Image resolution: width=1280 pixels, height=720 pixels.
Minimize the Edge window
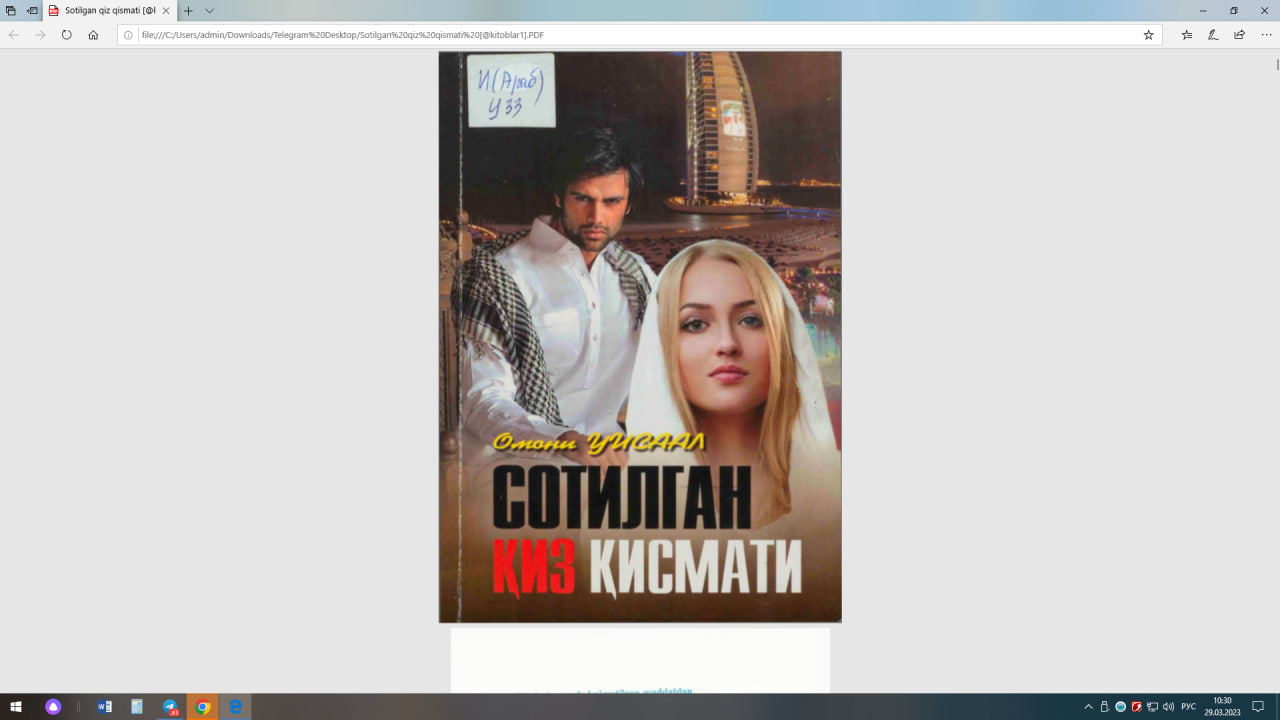pos(1202,10)
